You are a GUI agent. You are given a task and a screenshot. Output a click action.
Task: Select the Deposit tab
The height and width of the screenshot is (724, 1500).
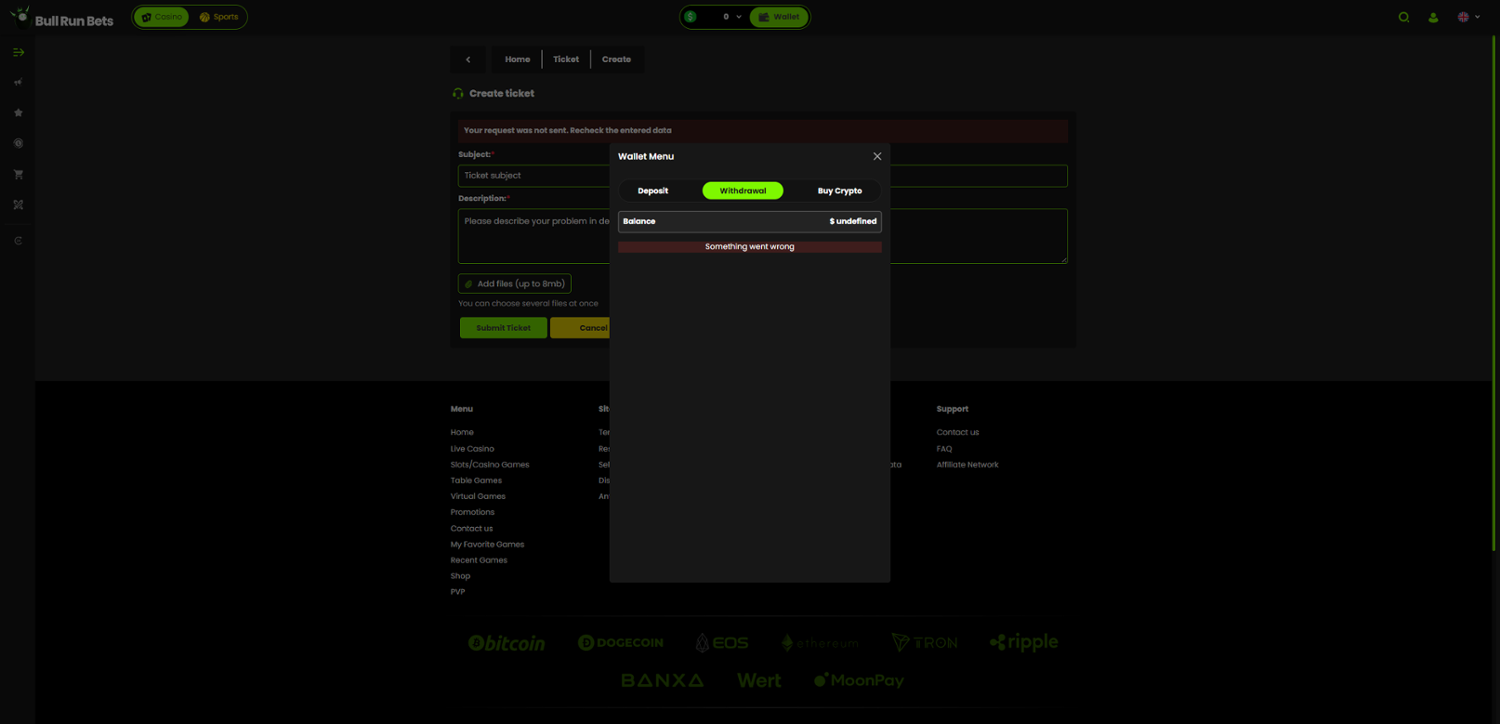tap(653, 191)
